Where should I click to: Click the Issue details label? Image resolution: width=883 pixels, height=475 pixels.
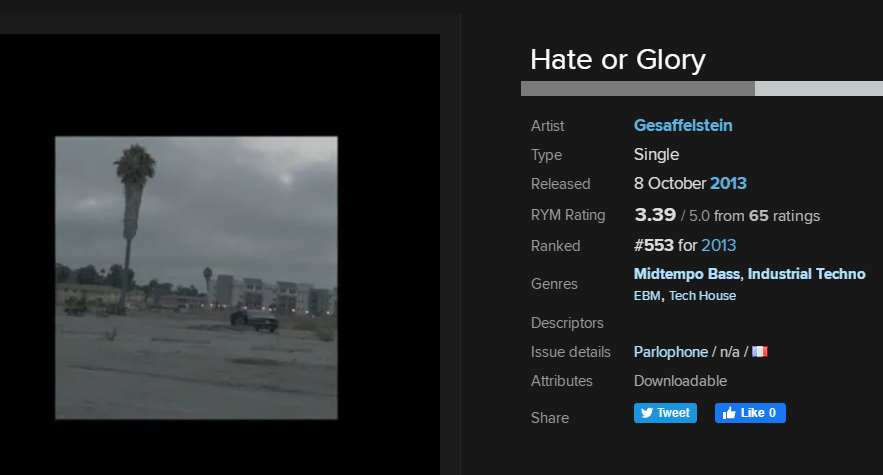(x=570, y=352)
